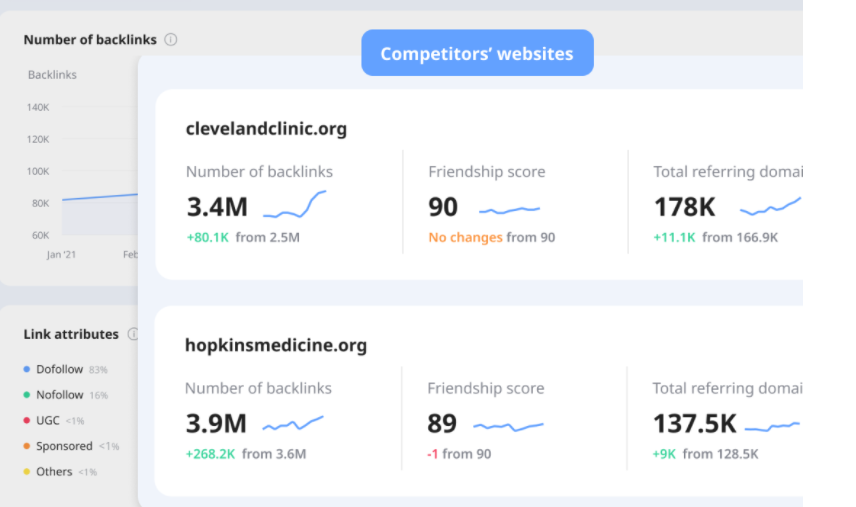The width and height of the screenshot is (856, 507).
Task: Click the red -1 friendship score change
Action: [432, 454]
